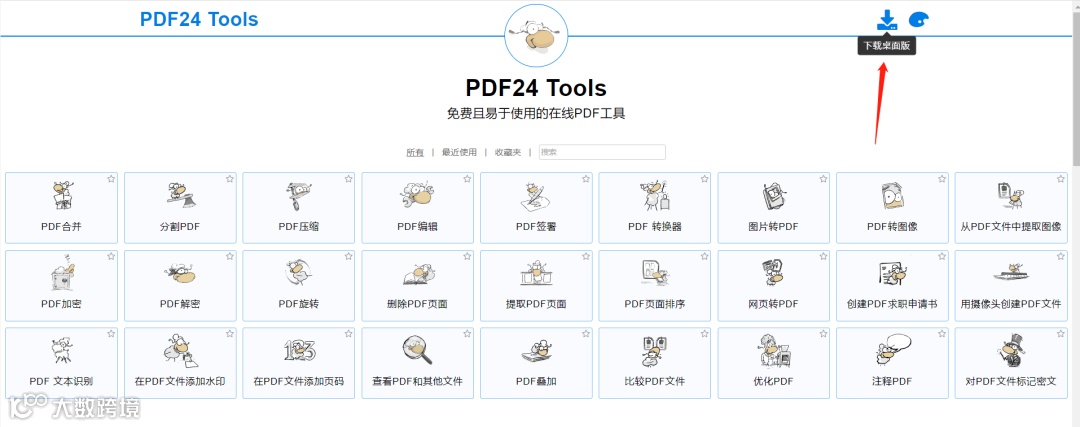This screenshot has height=427, width=1080.
Task: Open the 删除PDF页面 tool tile
Action: tap(417, 286)
